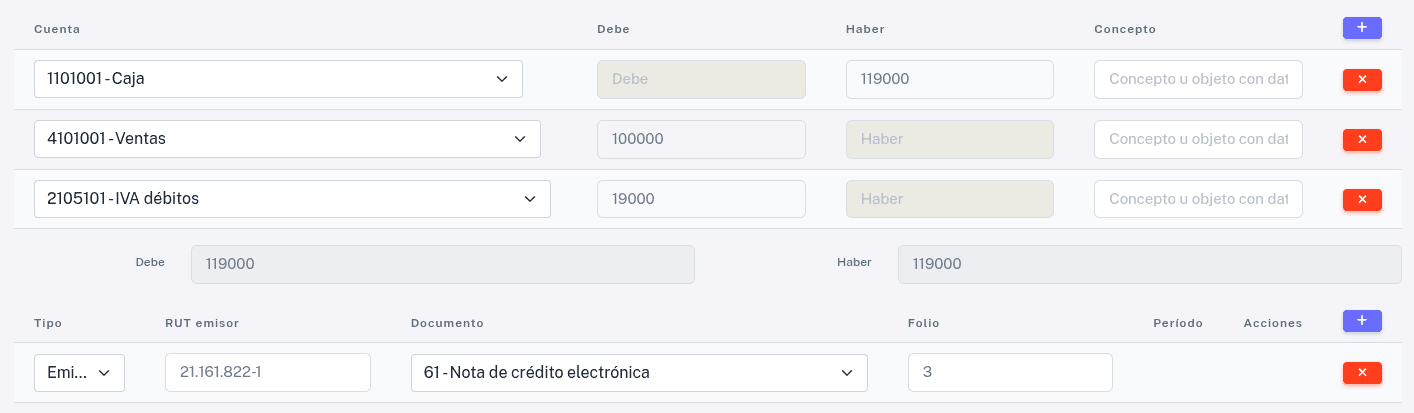Click the Concepto field in Caja row

(1198, 79)
